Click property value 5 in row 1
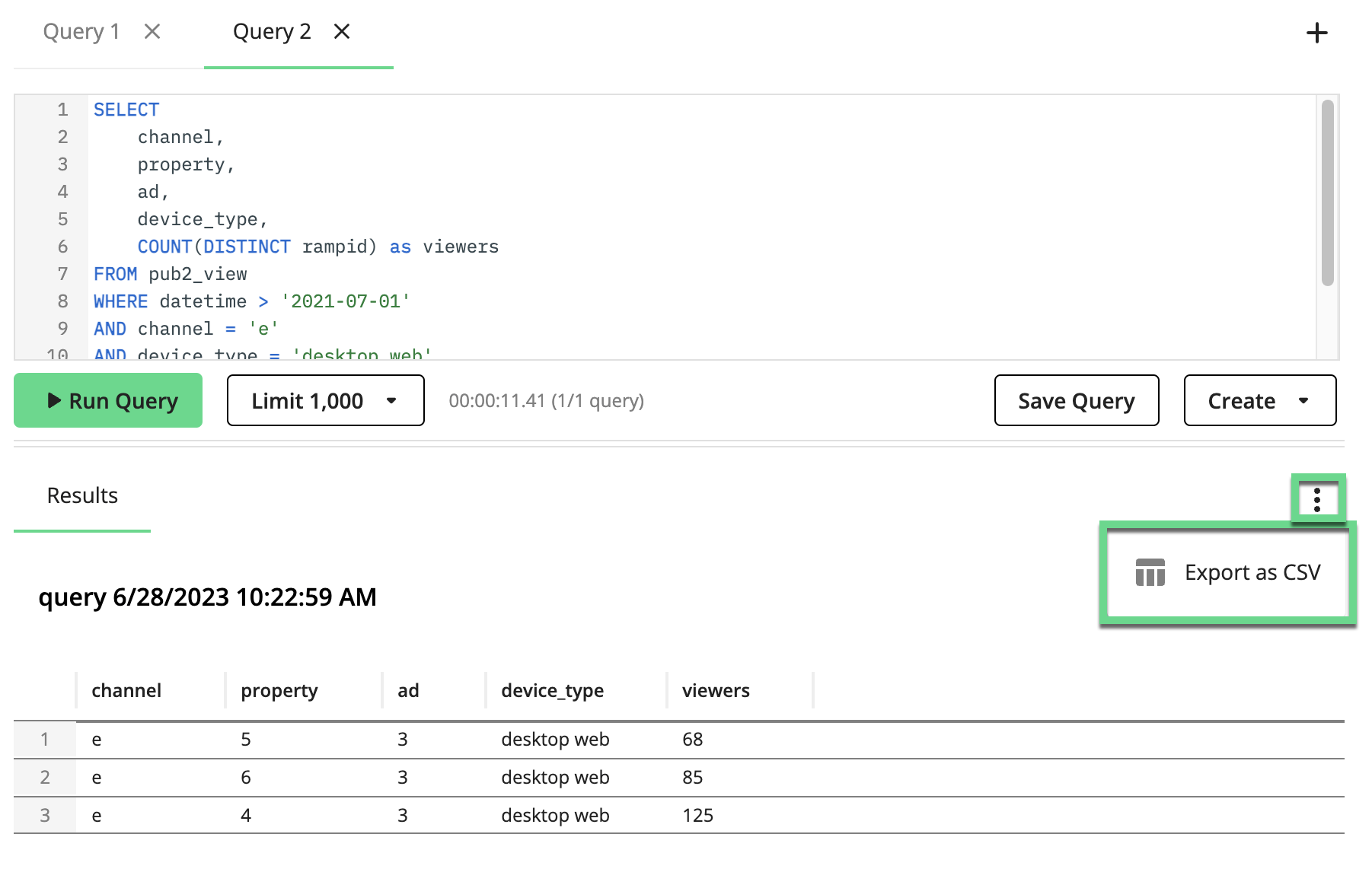This screenshot has height=869, width=1372. 246,739
